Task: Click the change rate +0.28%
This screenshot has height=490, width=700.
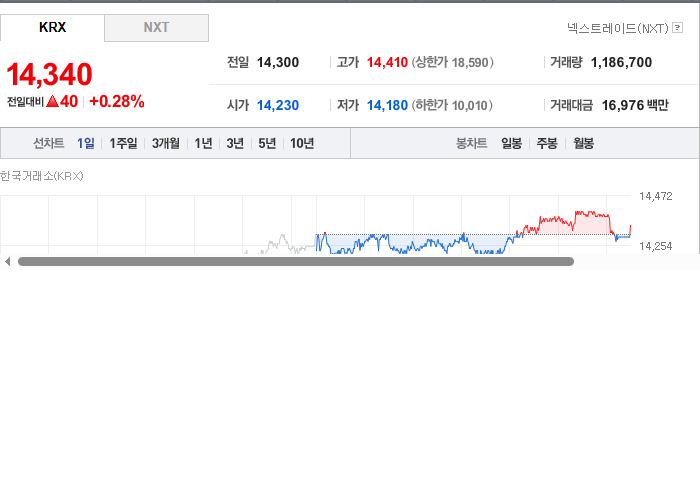Action: [x=117, y=101]
